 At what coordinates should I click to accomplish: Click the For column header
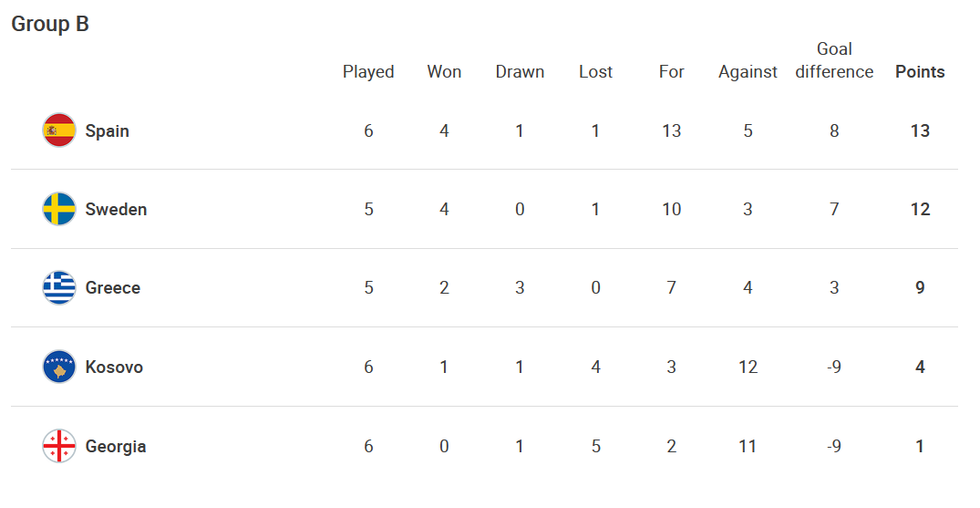coord(672,72)
